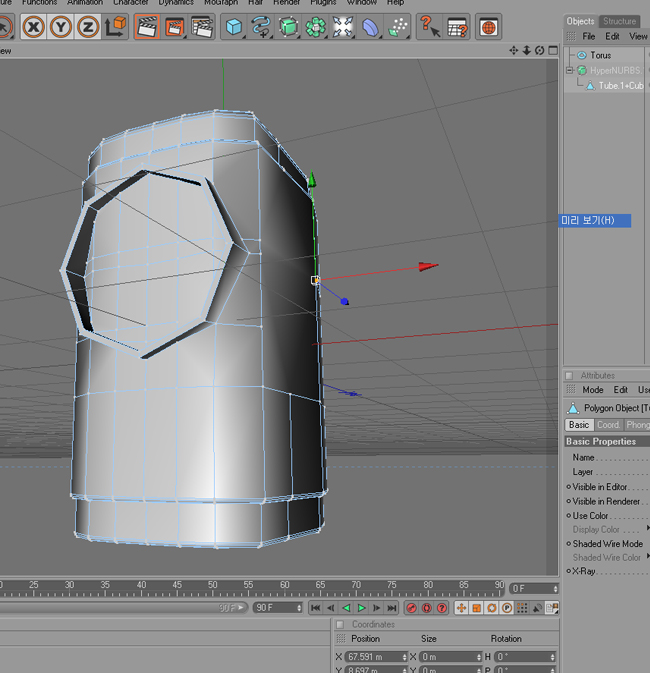
Task: Add a Cube primitive object
Action: coord(234,27)
